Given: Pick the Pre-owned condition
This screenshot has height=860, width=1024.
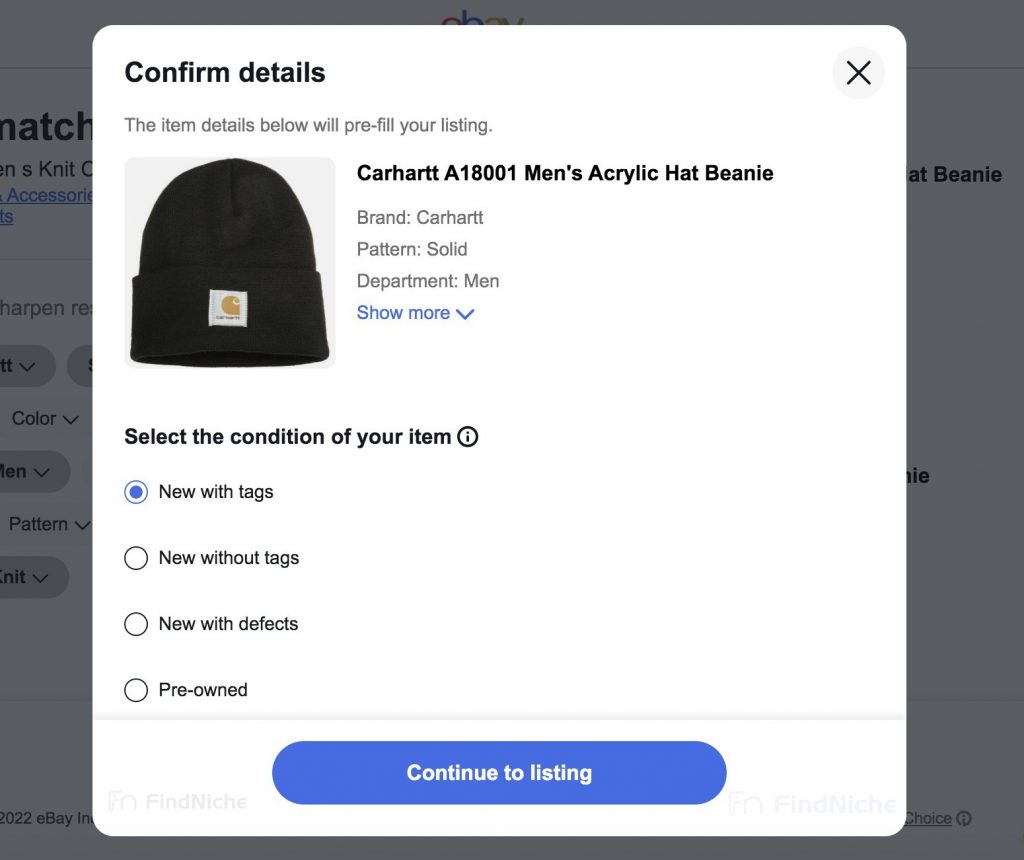Looking at the screenshot, I should point(136,690).
